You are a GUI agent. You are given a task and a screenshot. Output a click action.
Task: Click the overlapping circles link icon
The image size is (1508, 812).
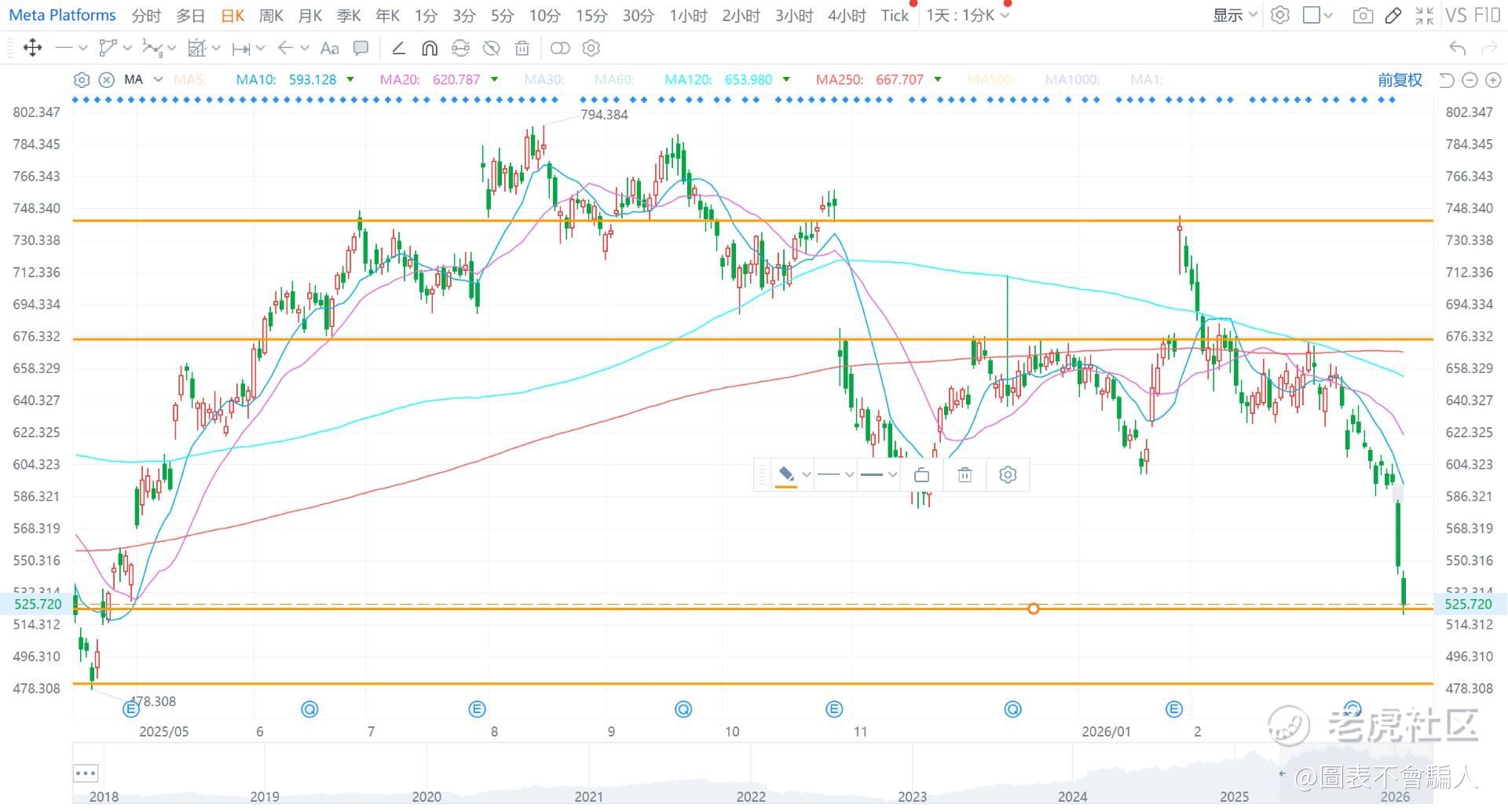click(x=560, y=48)
